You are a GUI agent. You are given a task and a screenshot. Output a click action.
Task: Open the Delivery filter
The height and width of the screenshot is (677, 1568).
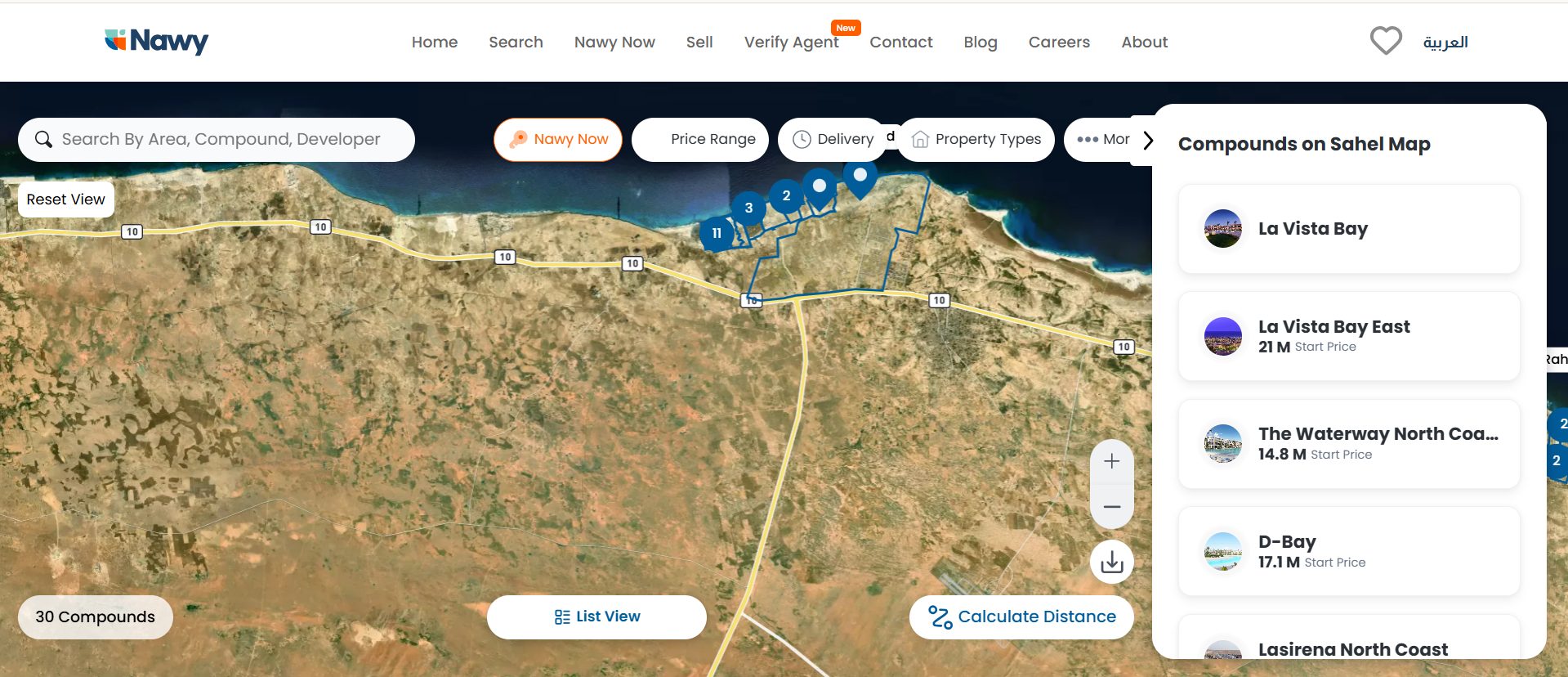click(x=832, y=140)
